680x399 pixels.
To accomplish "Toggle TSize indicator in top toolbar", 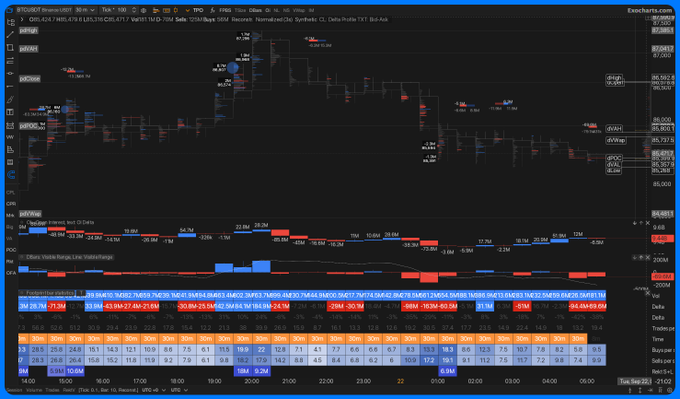I will pyautogui.click(x=240, y=10).
